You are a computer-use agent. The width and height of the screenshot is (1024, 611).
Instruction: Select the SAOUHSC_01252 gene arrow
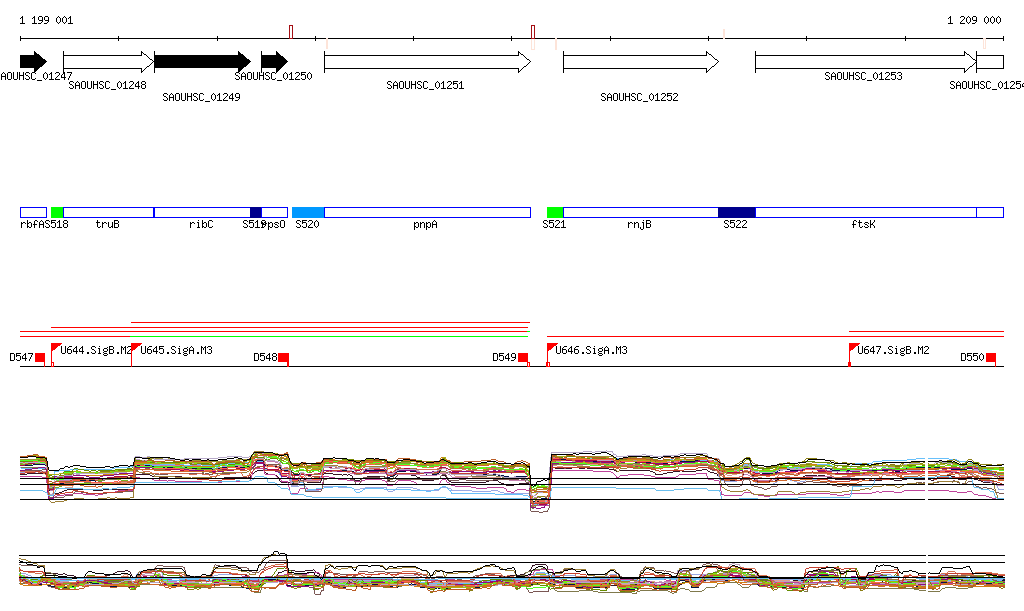point(641,62)
